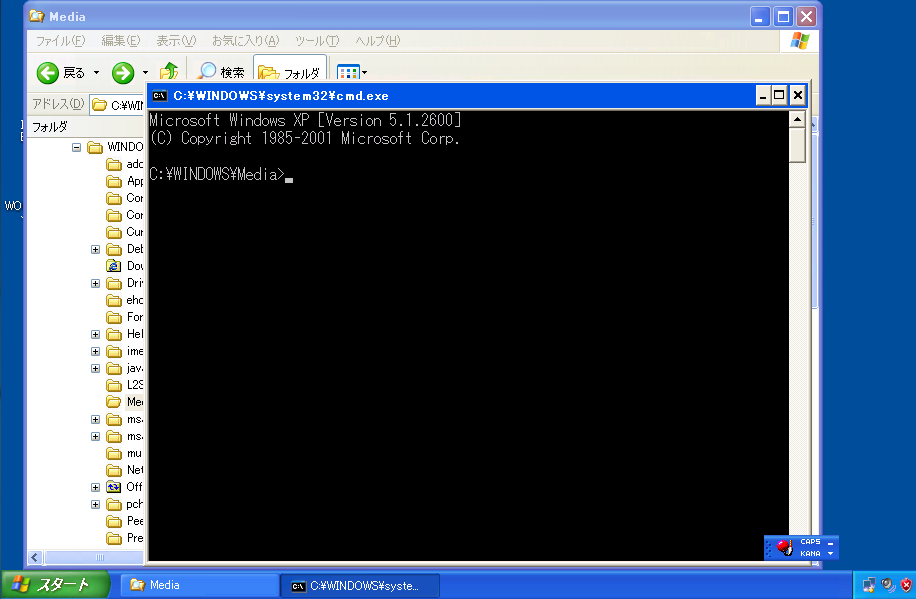Screen dimensions: 916x599
Task: Select the open Med folder icon
Action: pyautogui.click(x=114, y=402)
